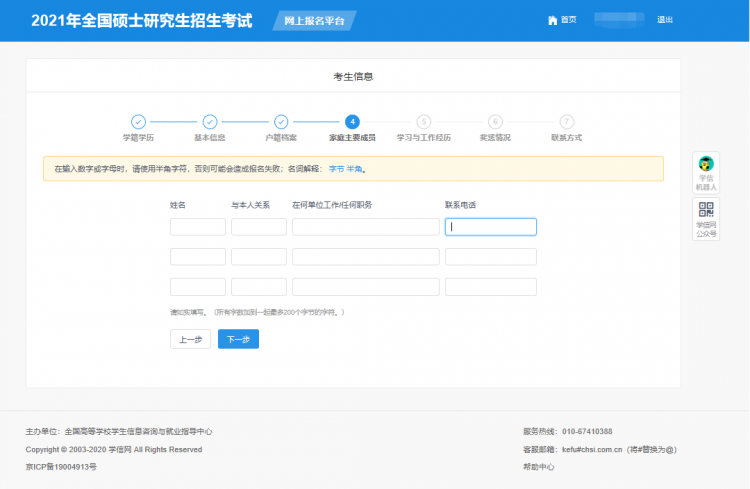Click the third row 在何单位工作 input field

pos(366,287)
